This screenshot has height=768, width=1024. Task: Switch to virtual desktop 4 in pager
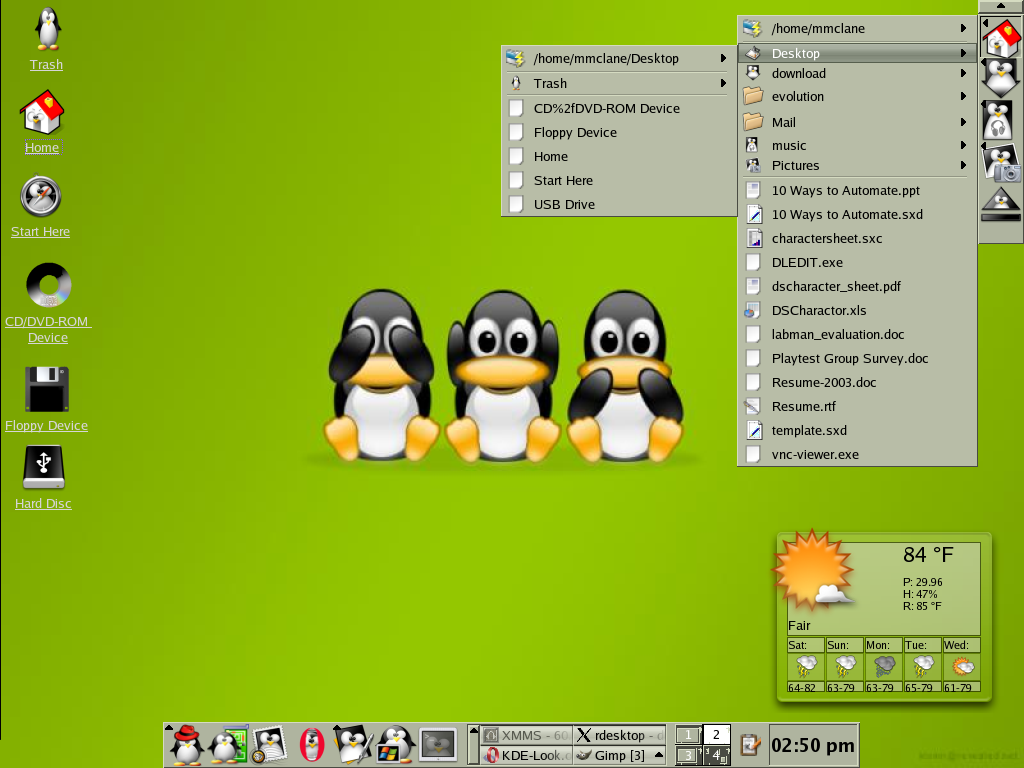(x=716, y=756)
